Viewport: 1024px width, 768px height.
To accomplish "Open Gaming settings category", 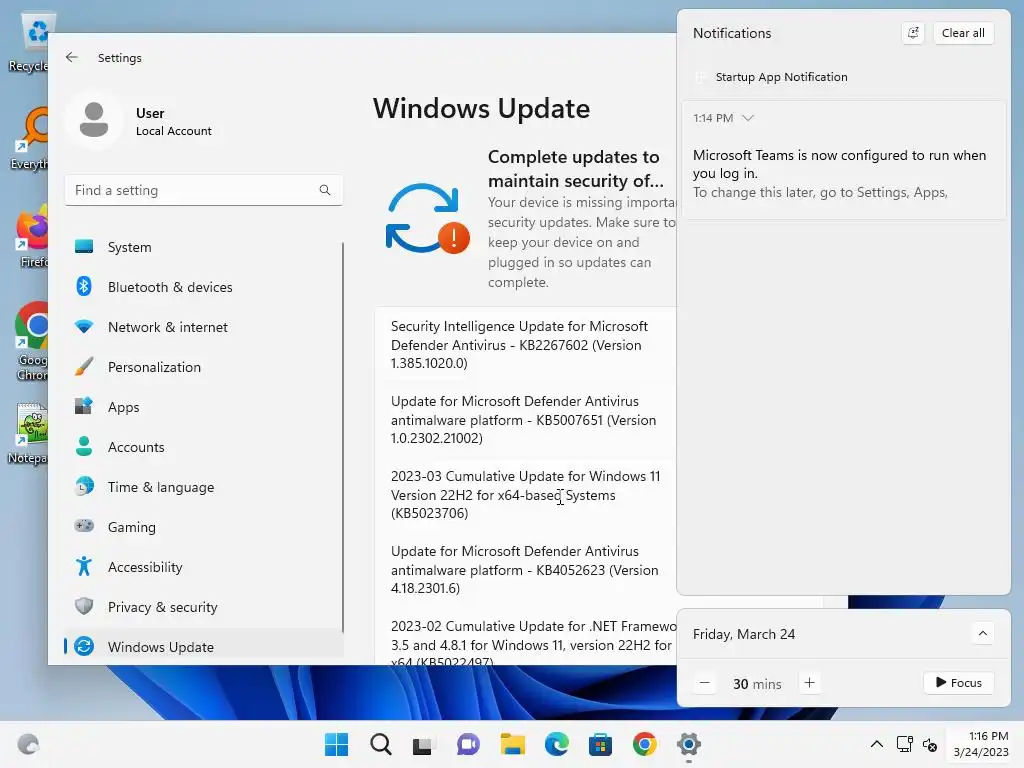I will coord(204,526).
